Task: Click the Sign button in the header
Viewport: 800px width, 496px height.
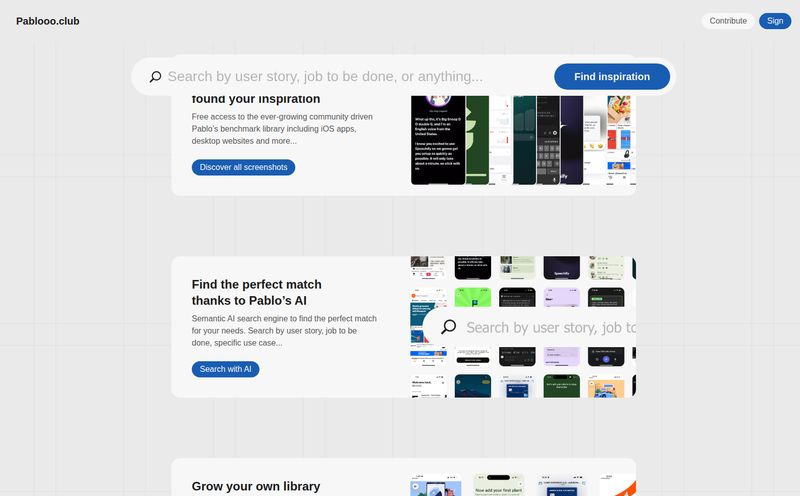Action: pyautogui.click(x=775, y=21)
